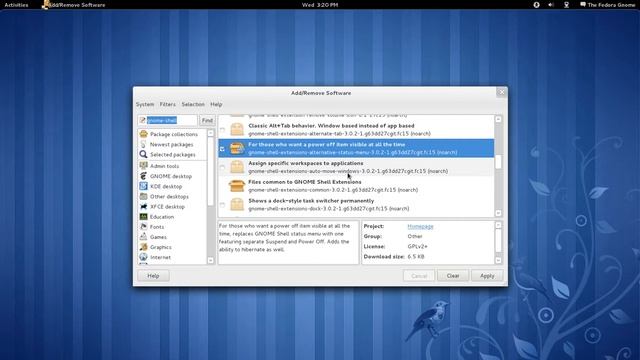Click the Clear button
640x360 pixels.
pos(453,276)
